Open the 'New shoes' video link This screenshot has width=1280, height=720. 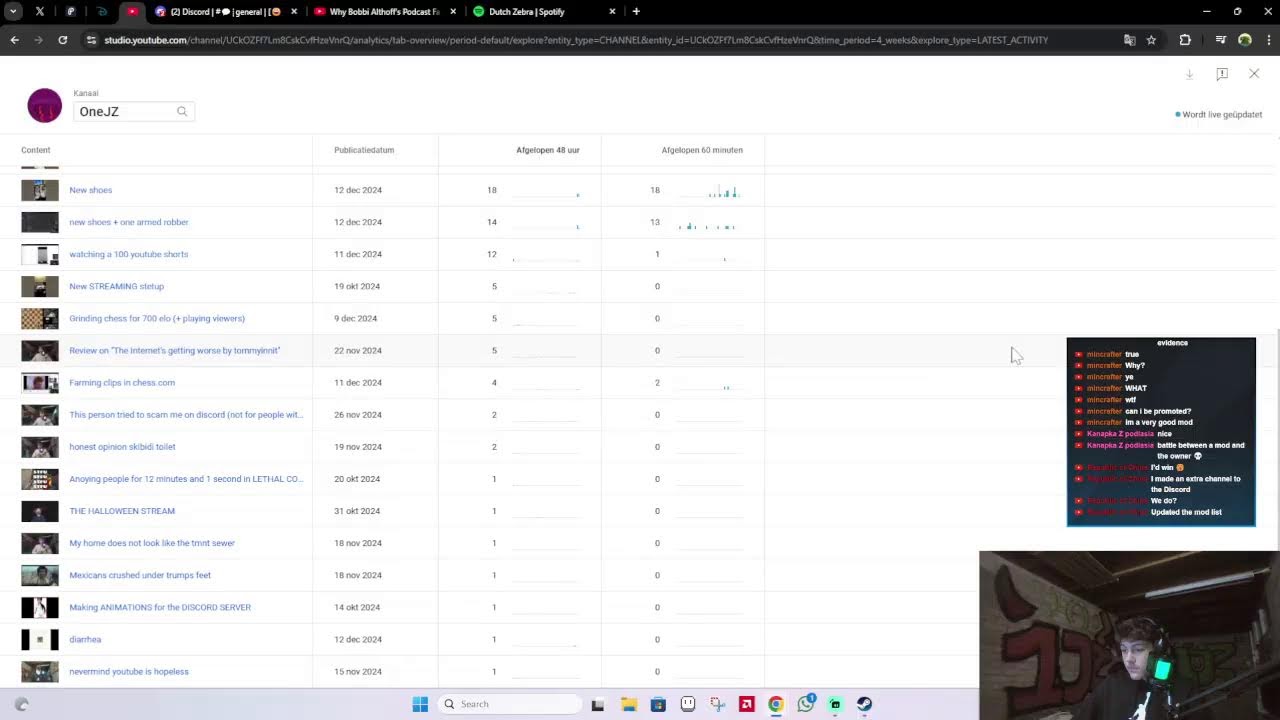[x=90, y=190]
